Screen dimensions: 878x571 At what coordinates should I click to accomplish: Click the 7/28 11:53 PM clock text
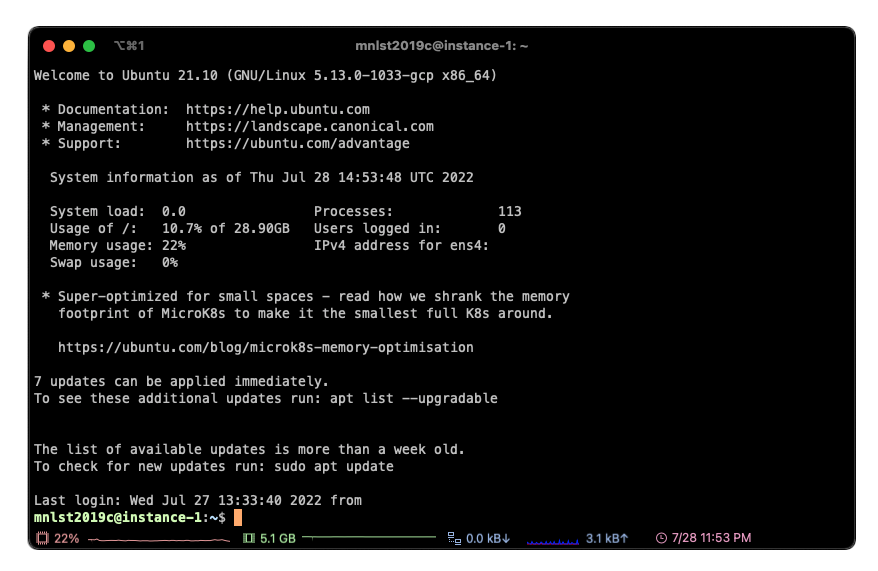coord(711,538)
